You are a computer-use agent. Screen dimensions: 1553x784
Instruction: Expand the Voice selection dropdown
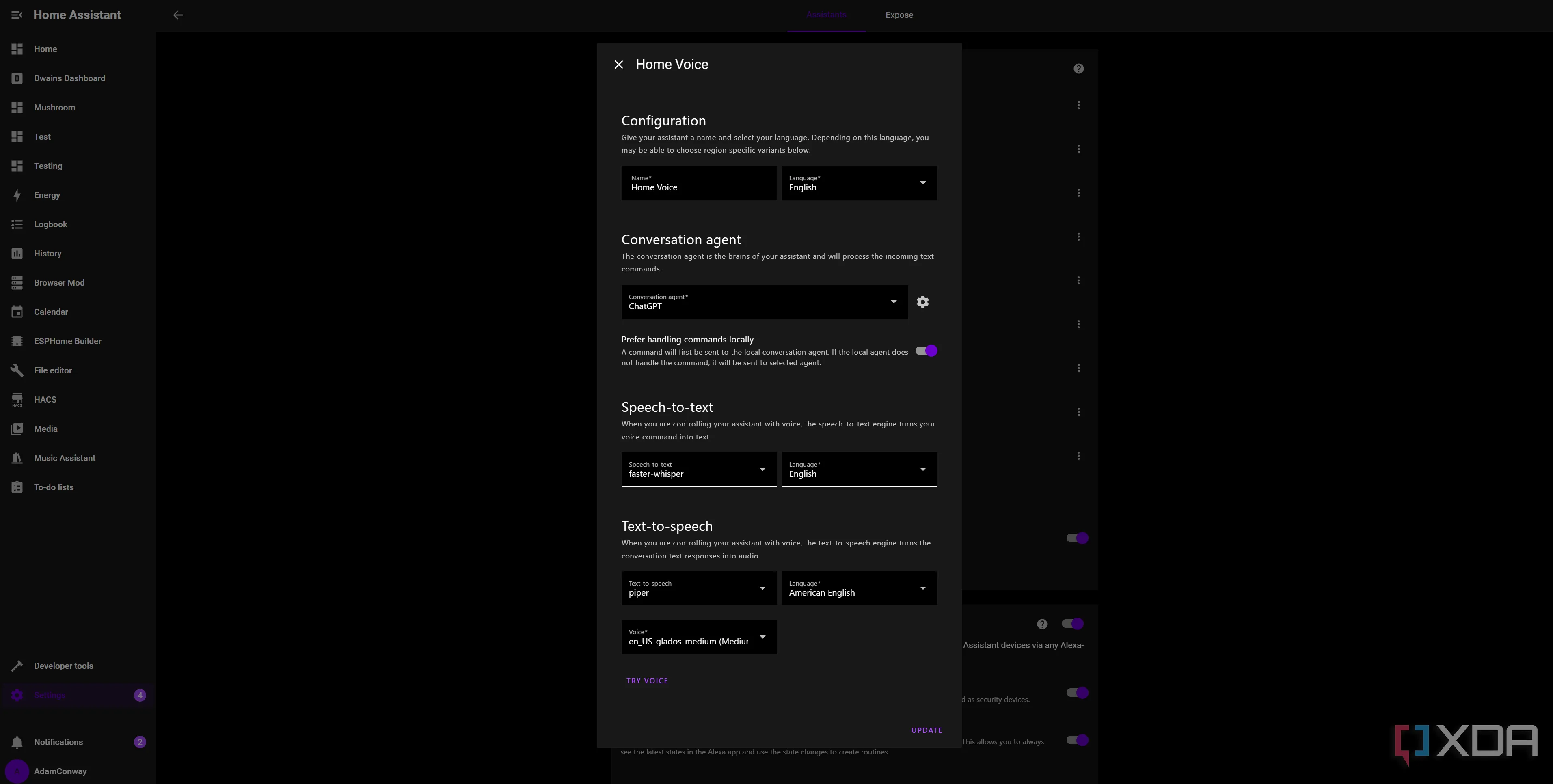pyautogui.click(x=698, y=637)
